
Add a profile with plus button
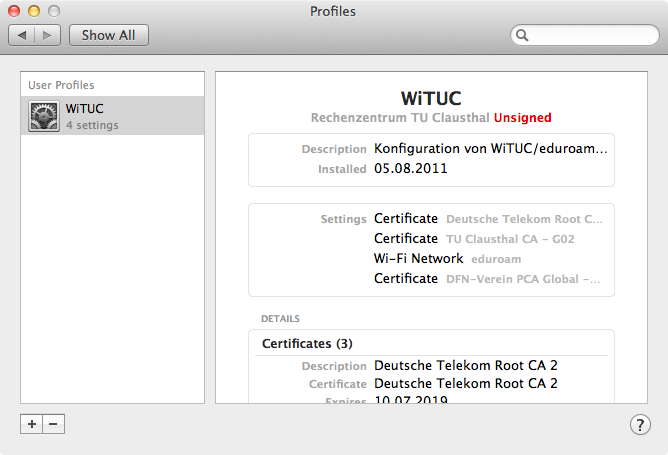click(31, 424)
